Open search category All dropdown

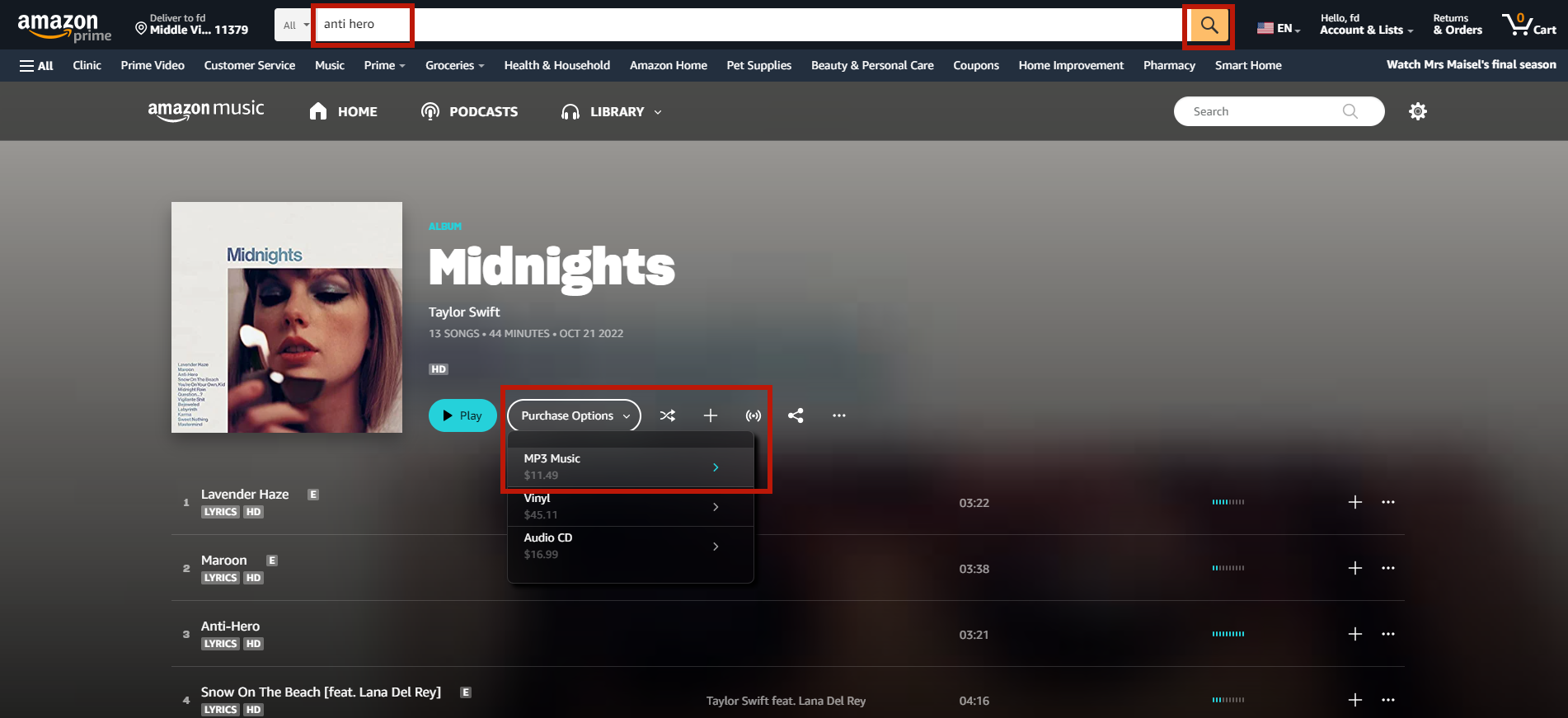[294, 25]
